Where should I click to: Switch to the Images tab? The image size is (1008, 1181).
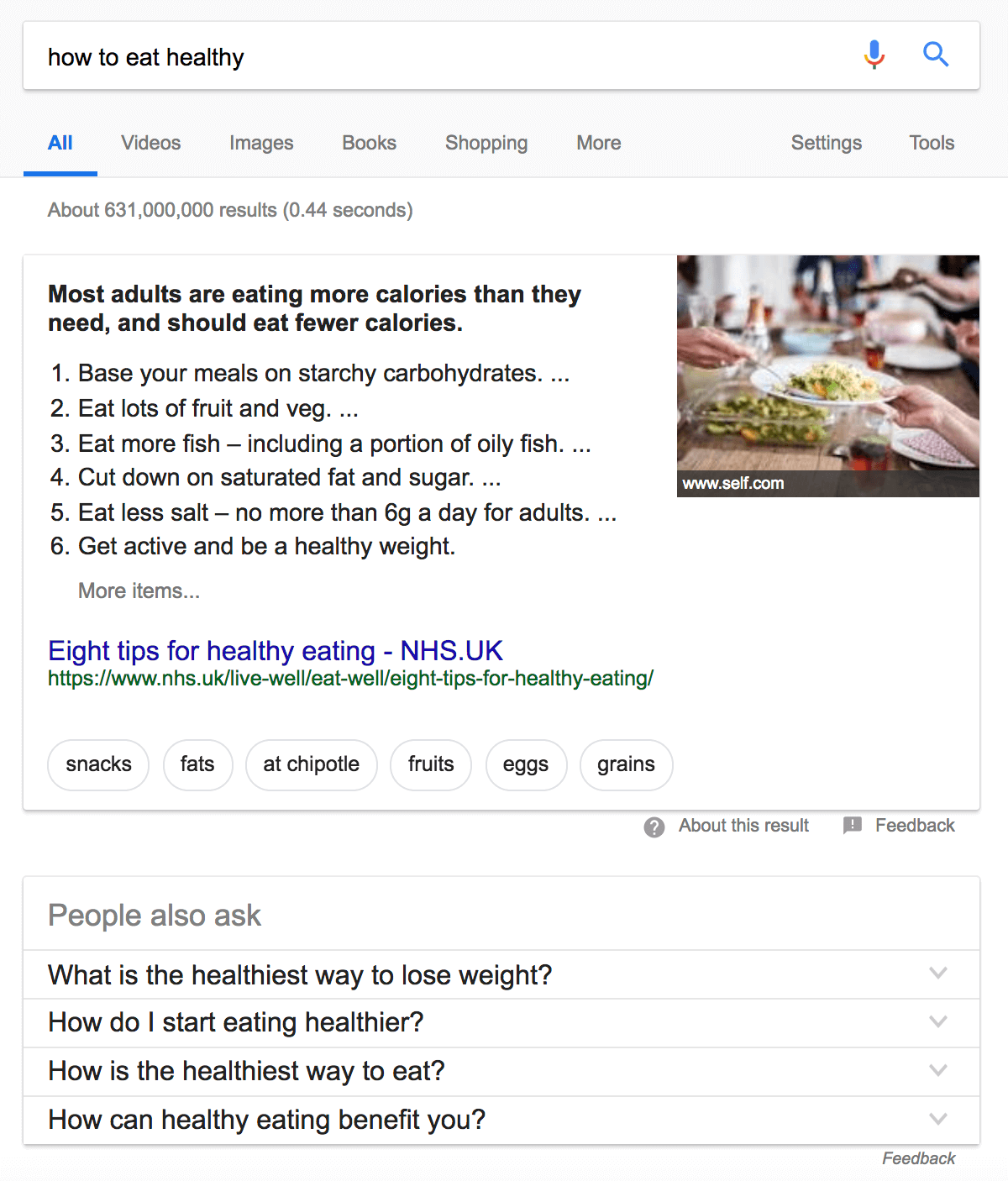(x=261, y=143)
